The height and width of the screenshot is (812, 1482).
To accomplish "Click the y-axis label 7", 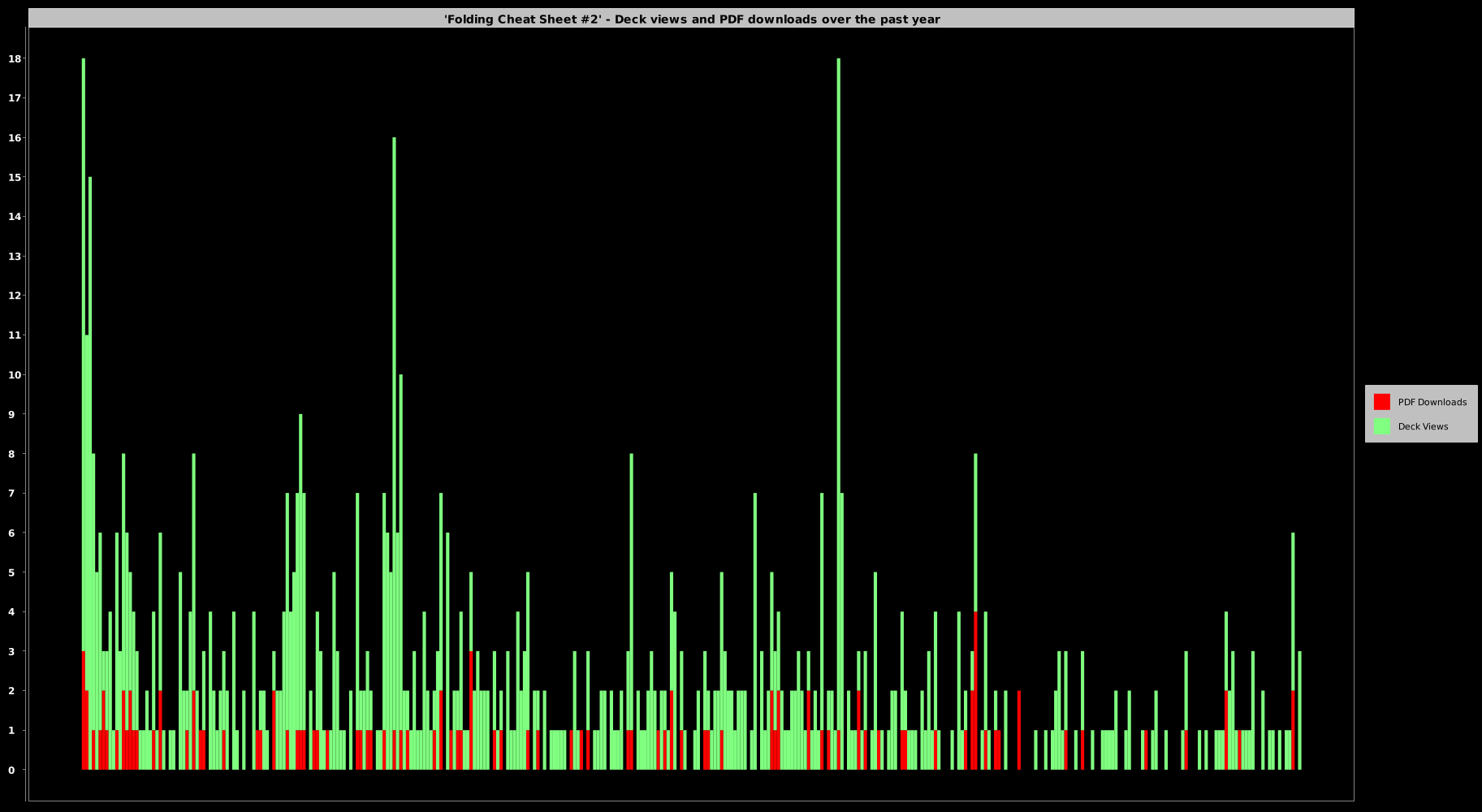I will tap(11, 494).
